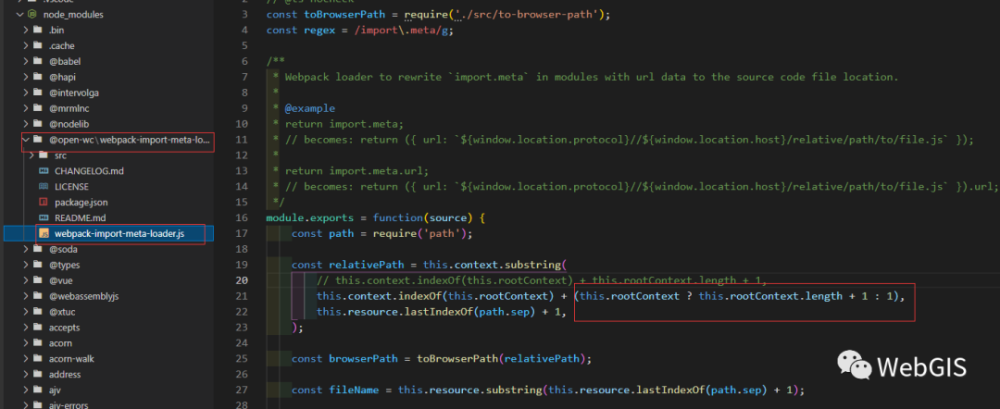Expand the @intervolga folder chevron

click(26, 93)
